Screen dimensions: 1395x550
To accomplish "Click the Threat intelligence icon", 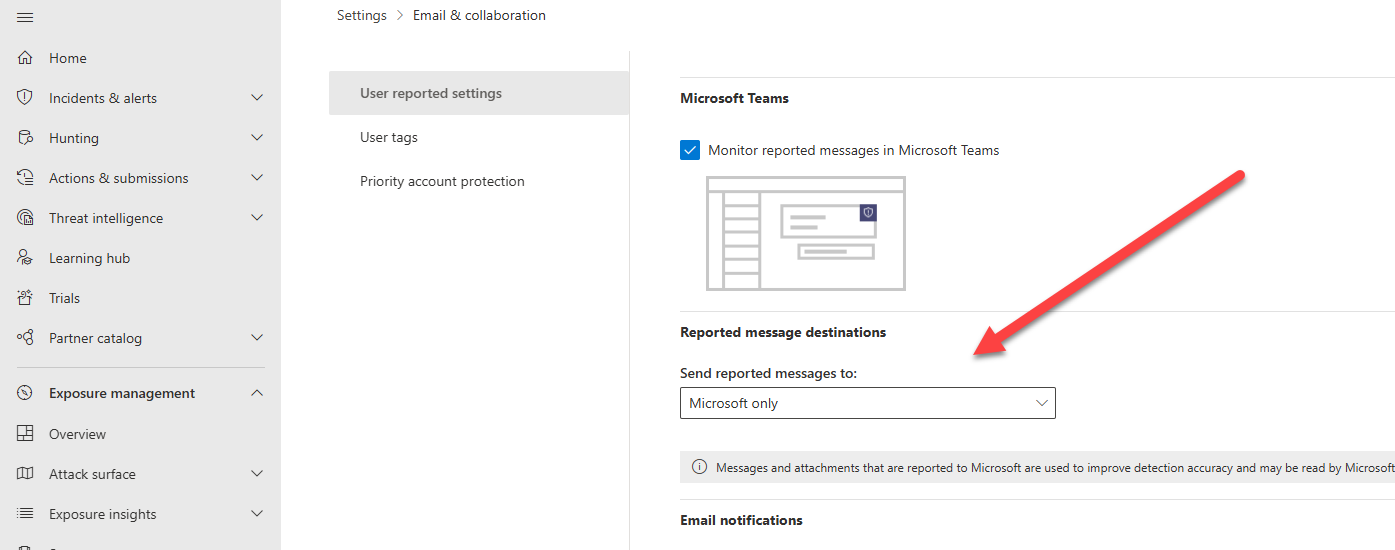I will (25, 218).
